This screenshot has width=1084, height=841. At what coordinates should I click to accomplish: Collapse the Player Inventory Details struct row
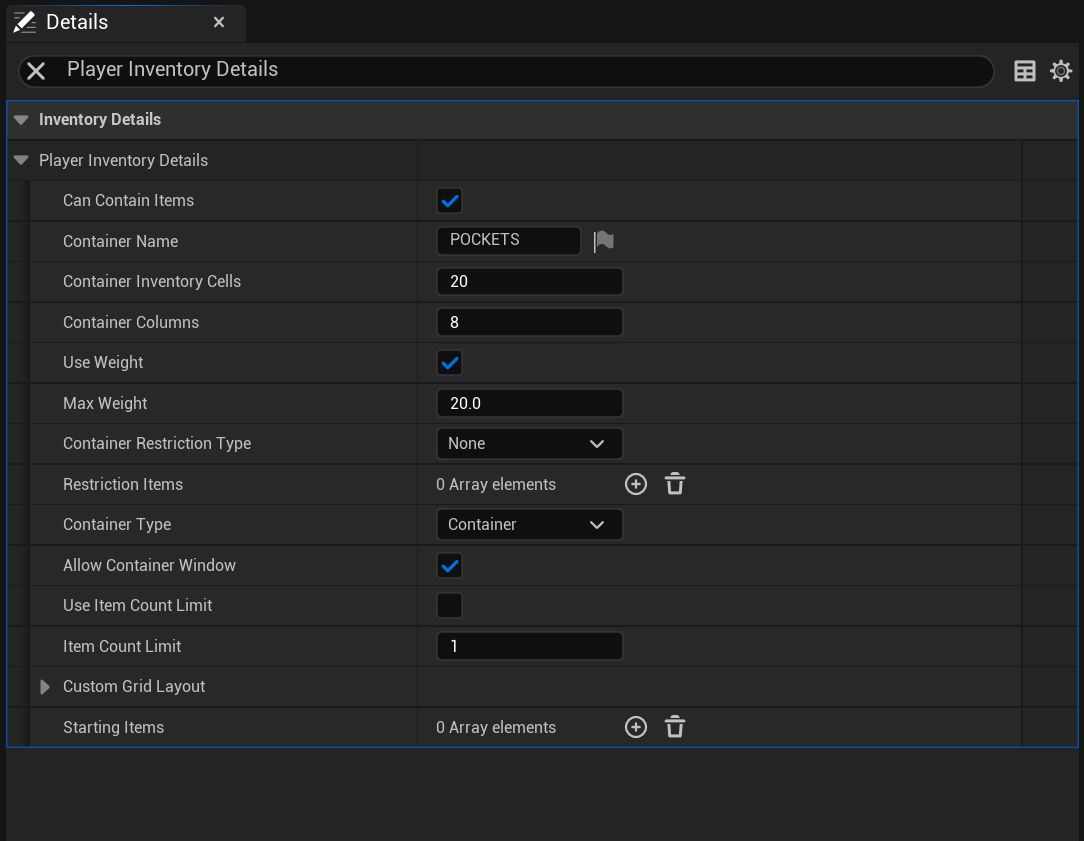[21, 160]
